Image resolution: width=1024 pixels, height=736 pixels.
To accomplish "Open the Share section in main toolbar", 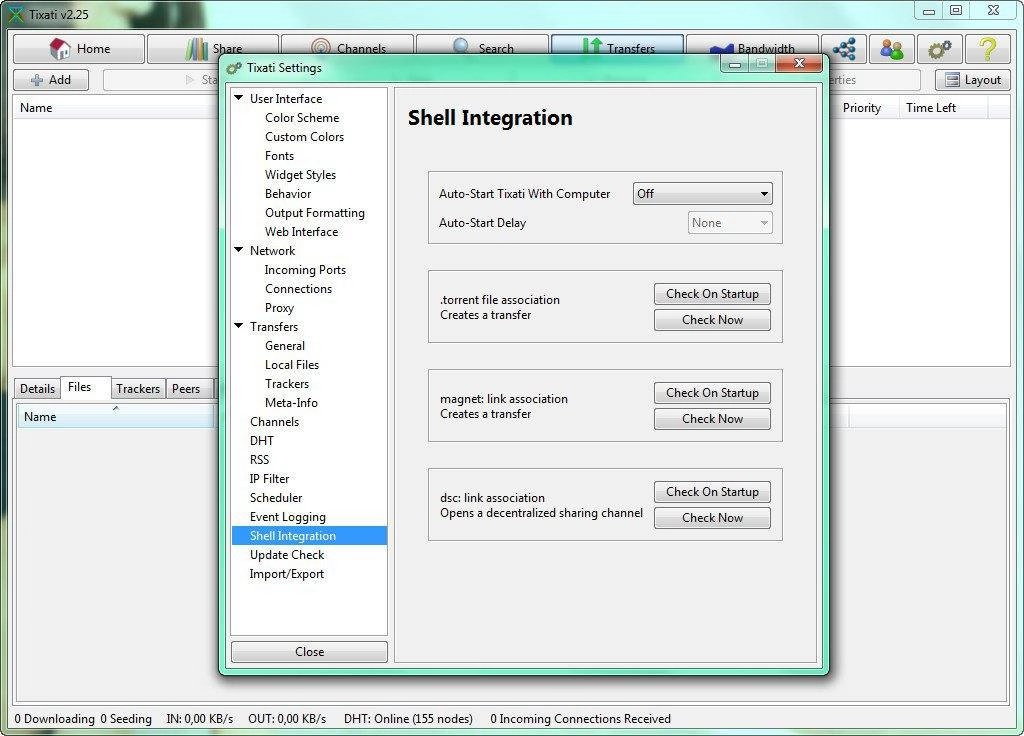I will (x=213, y=48).
